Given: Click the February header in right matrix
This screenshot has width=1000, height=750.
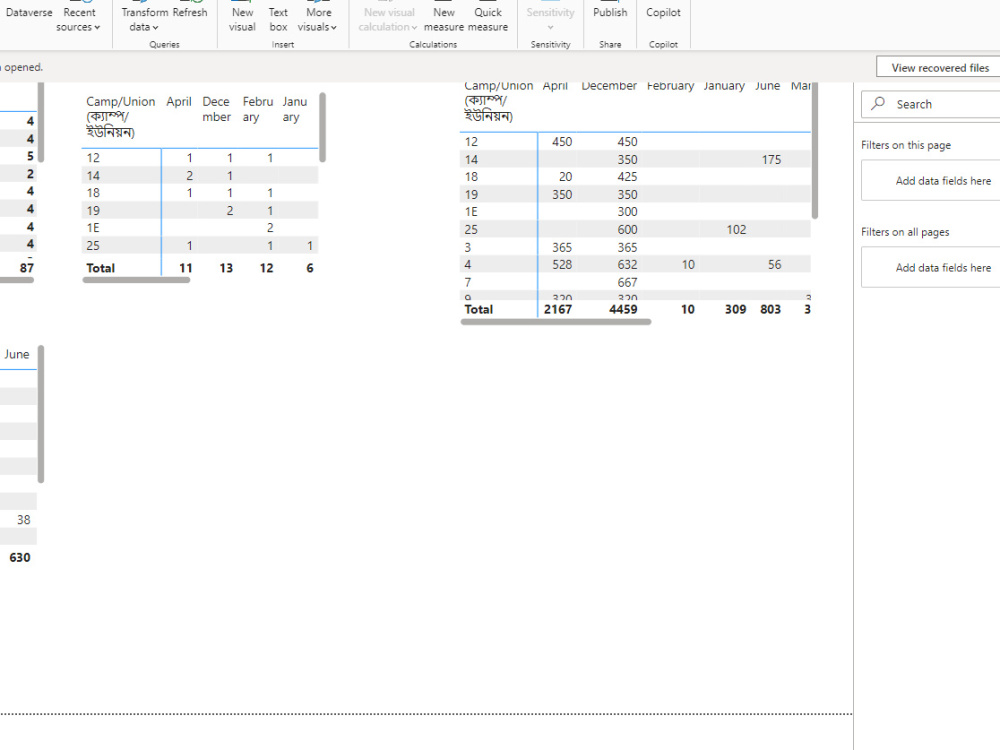Looking at the screenshot, I should pyautogui.click(x=670, y=86).
